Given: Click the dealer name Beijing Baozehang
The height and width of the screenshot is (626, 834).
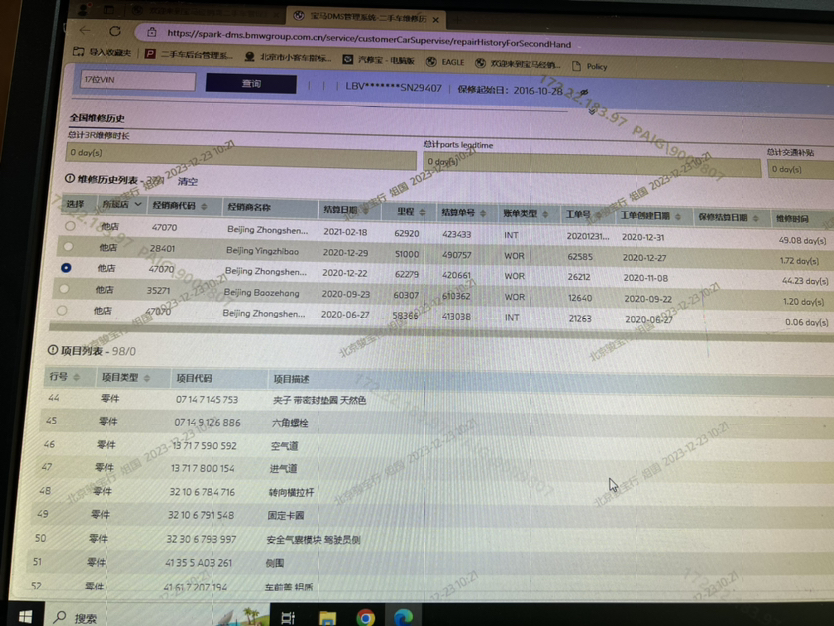Looking at the screenshot, I should (261, 293).
